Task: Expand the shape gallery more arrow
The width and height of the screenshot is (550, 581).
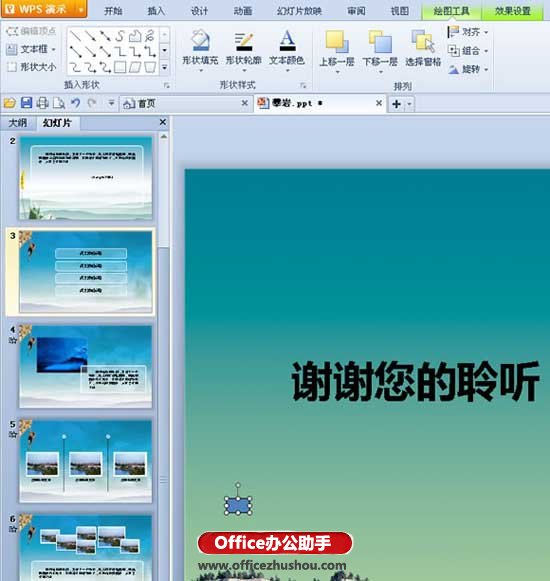Action: pyautogui.click(x=165, y=67)
